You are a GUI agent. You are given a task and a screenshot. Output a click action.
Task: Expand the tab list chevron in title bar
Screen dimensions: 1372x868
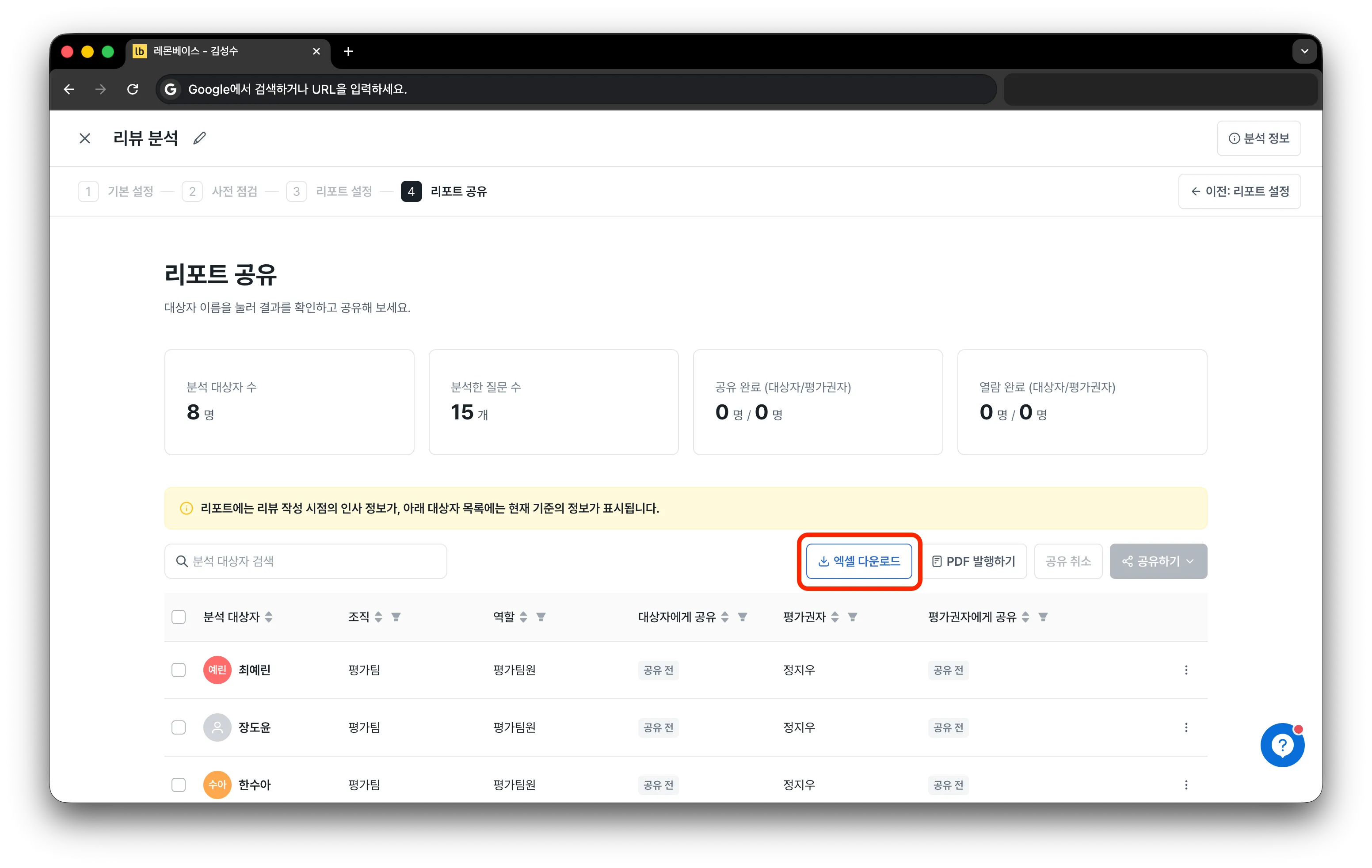(1304, 51)
